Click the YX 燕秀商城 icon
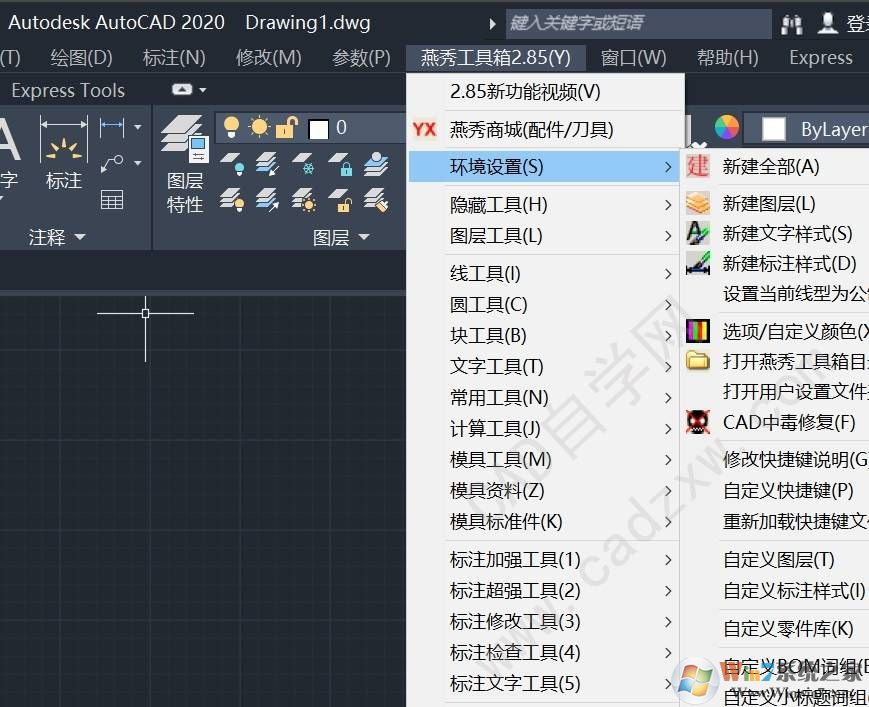The image size is (869, 707). click(x=424, y=129)
